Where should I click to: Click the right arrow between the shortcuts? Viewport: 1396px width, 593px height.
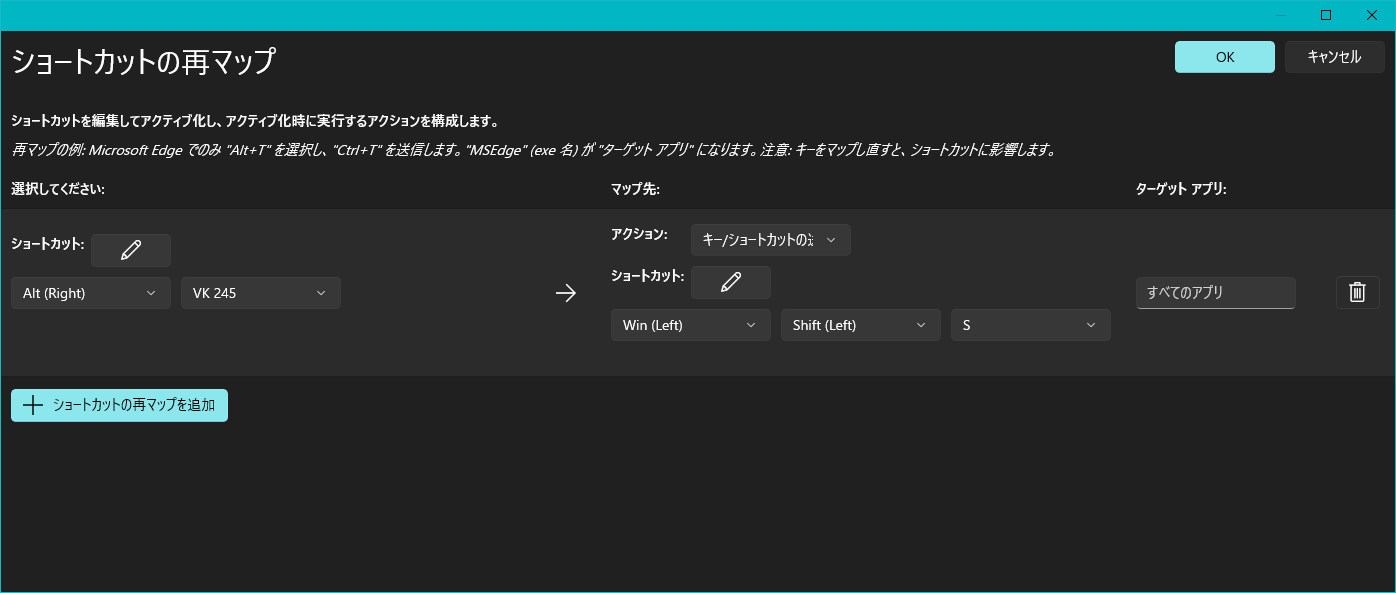[x=566, y=293]
